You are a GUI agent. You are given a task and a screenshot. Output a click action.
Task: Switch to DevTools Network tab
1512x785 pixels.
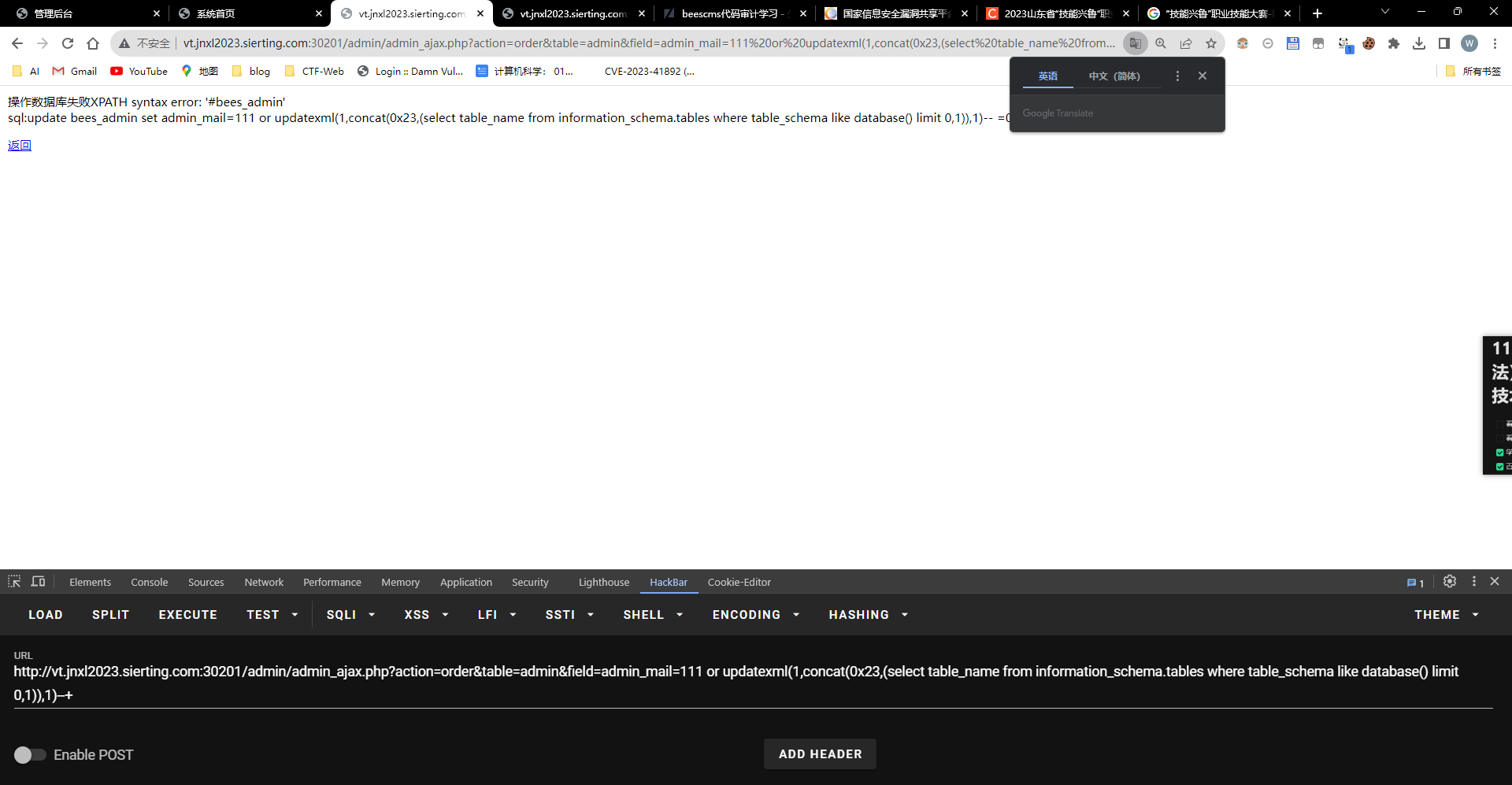264,583
